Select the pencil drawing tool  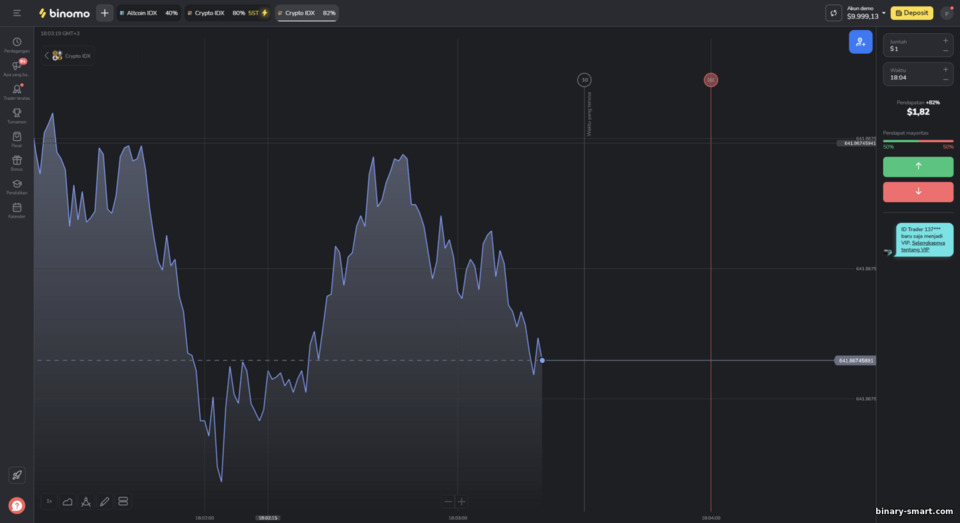coord(105,502)
